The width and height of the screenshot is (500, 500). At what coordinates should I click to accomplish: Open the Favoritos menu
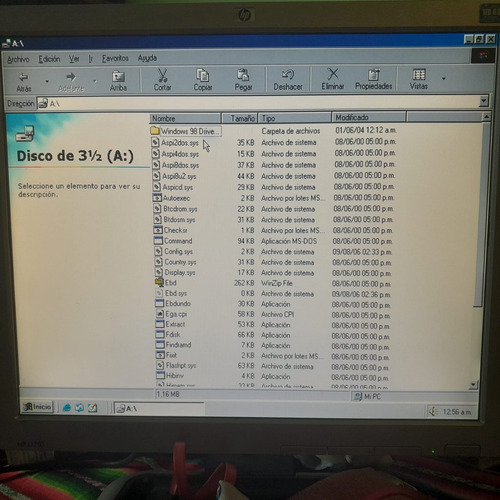pos(115,58)
